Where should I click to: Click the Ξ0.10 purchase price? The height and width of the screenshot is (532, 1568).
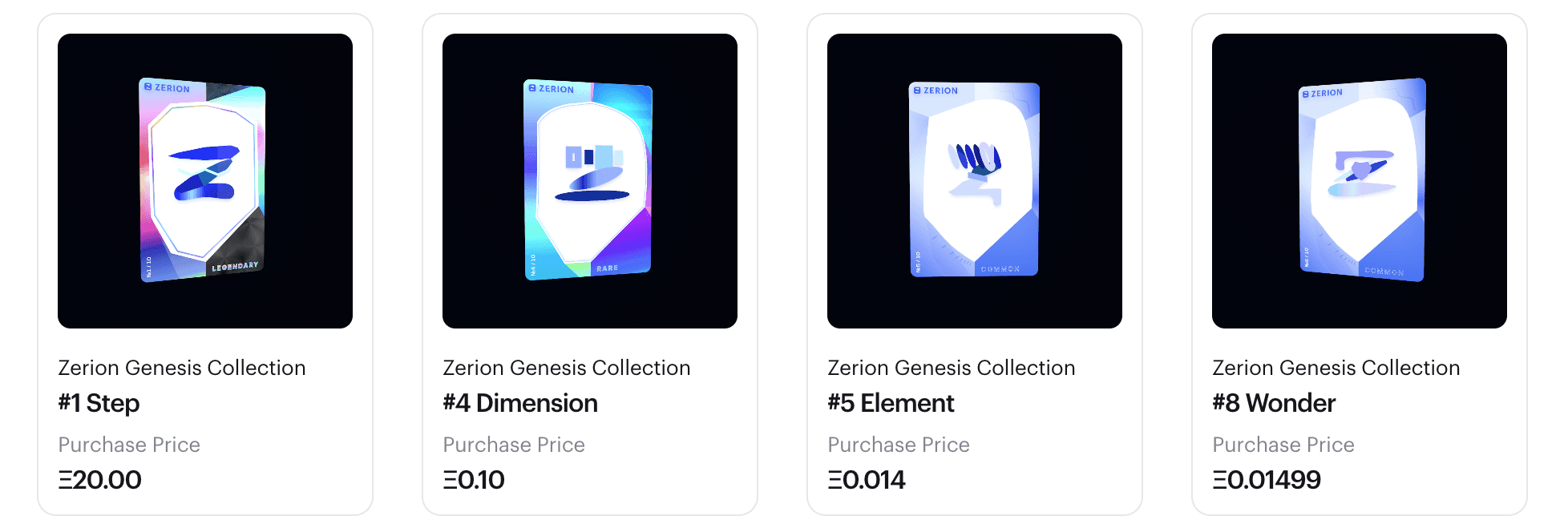pyautogui.click(x=474, y=480)
